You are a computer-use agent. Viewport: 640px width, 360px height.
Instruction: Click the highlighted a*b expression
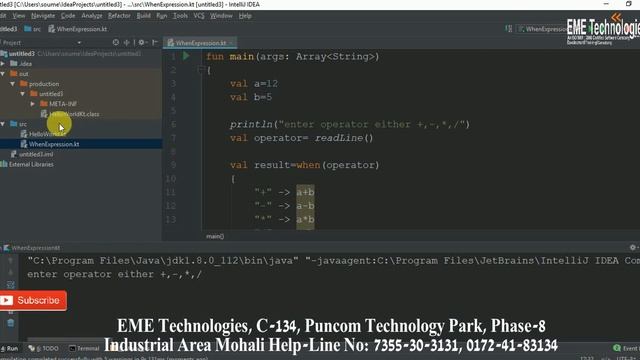[305, 220]
